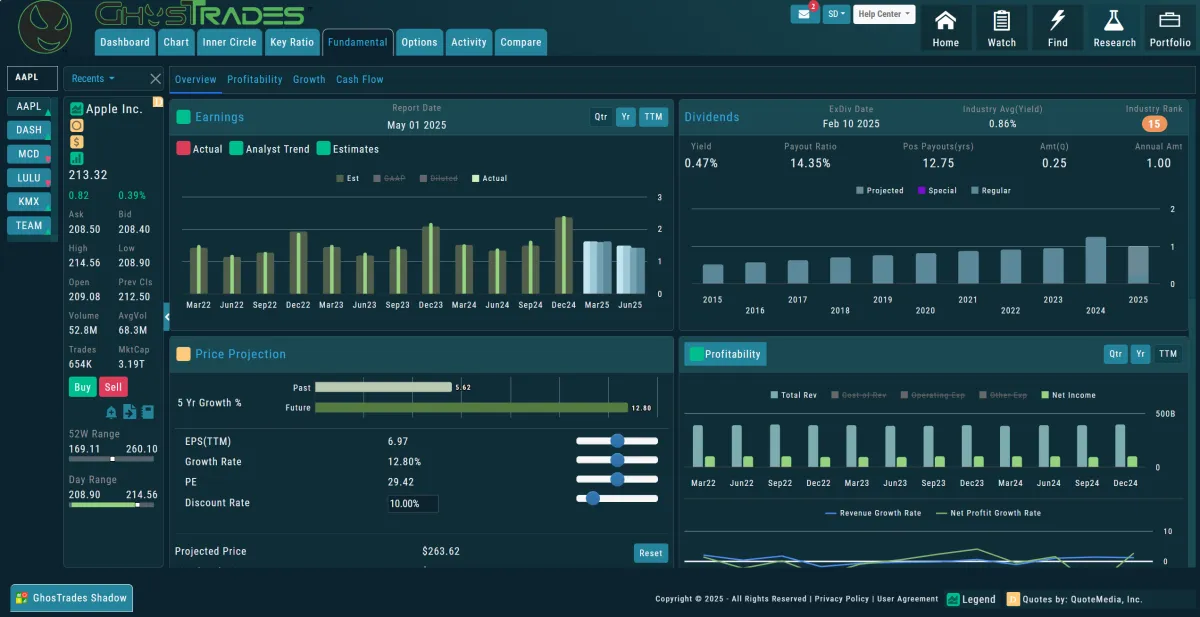
Task: Toggle the Actual earnings series
Action: coord(200,149)
